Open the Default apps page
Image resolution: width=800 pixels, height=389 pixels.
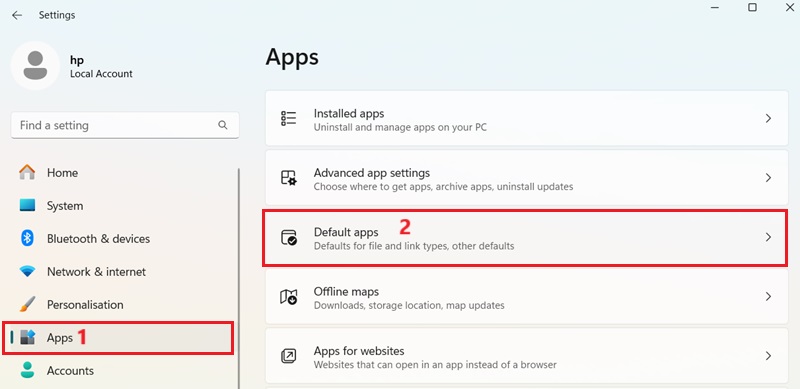click(x=527, y=237)
